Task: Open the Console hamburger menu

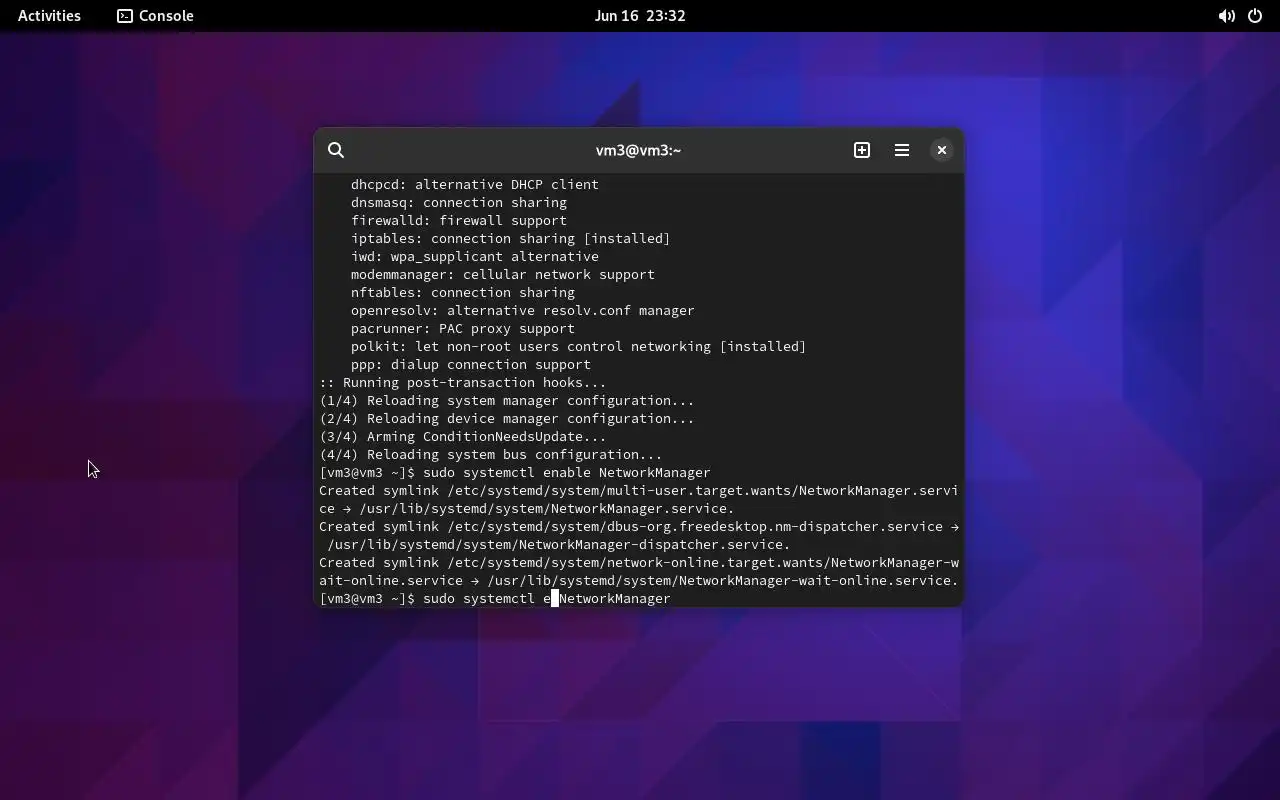Action: (902, 150)
